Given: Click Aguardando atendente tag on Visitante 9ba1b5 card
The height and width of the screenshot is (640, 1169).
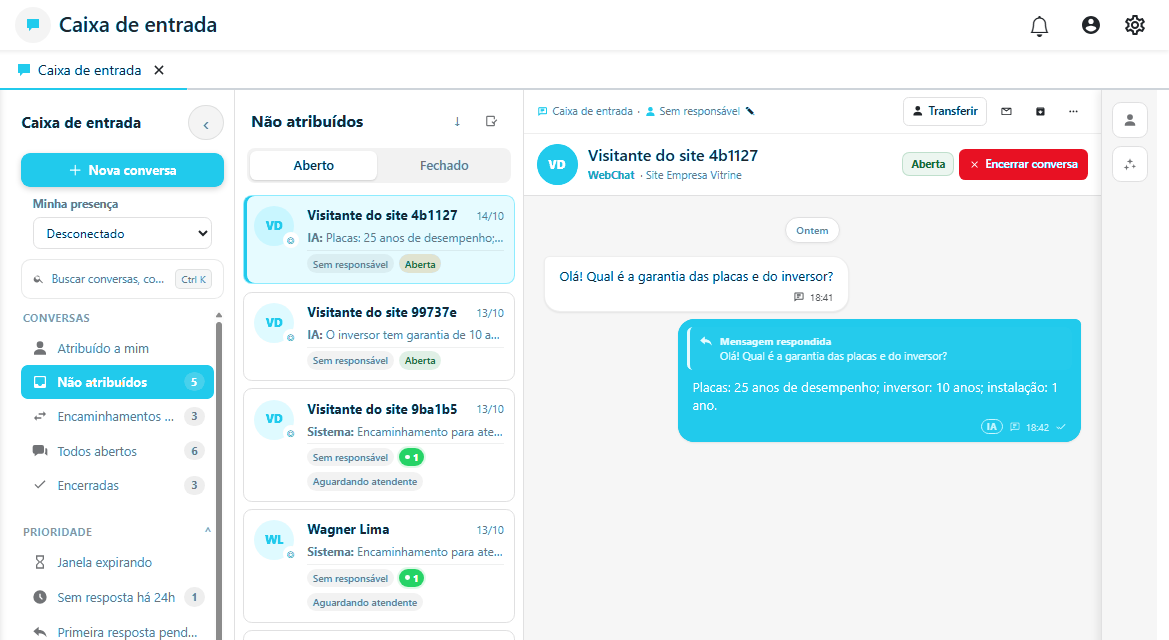Looking at the screenshot, I should [x=365, y=482].
